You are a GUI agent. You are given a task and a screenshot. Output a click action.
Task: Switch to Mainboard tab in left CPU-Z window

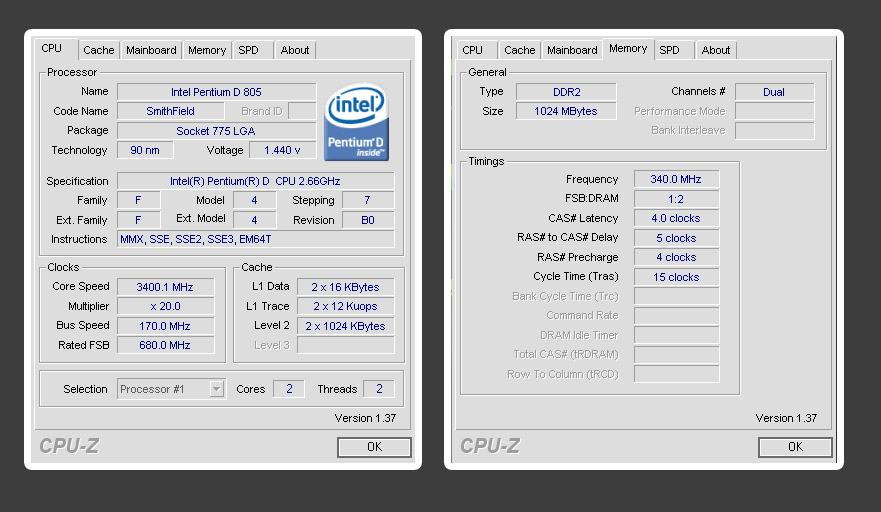click(151, 50)
